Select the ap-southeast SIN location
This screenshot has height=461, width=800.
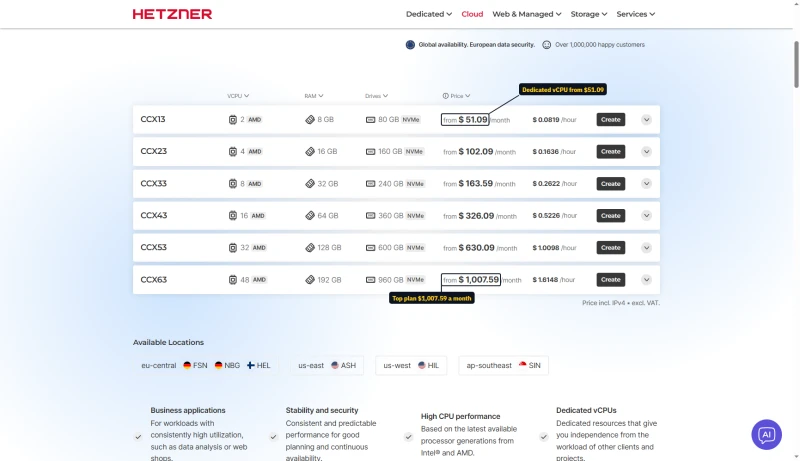504,365
